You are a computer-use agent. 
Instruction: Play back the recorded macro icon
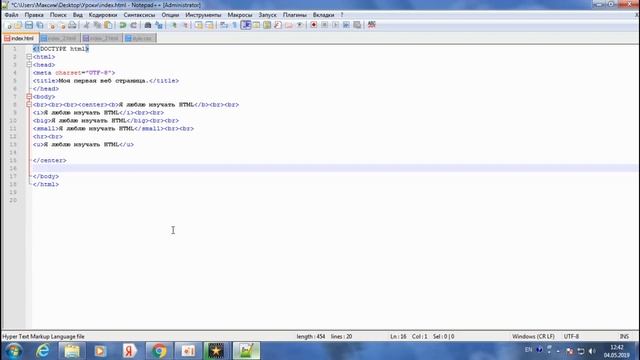pyautogui.click(x=335, y=25)
